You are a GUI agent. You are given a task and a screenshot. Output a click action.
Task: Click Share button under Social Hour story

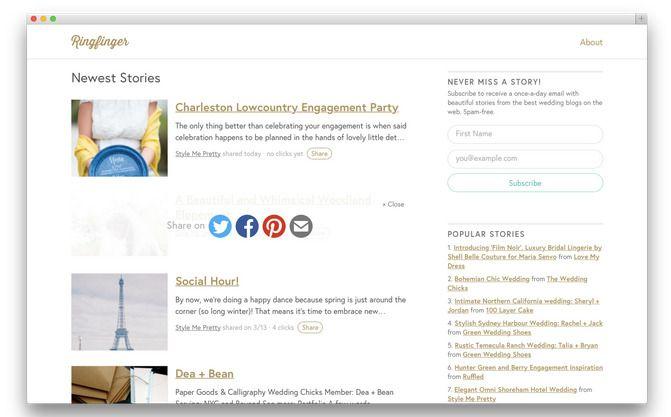pyautogui.click(x=310, y=328)
